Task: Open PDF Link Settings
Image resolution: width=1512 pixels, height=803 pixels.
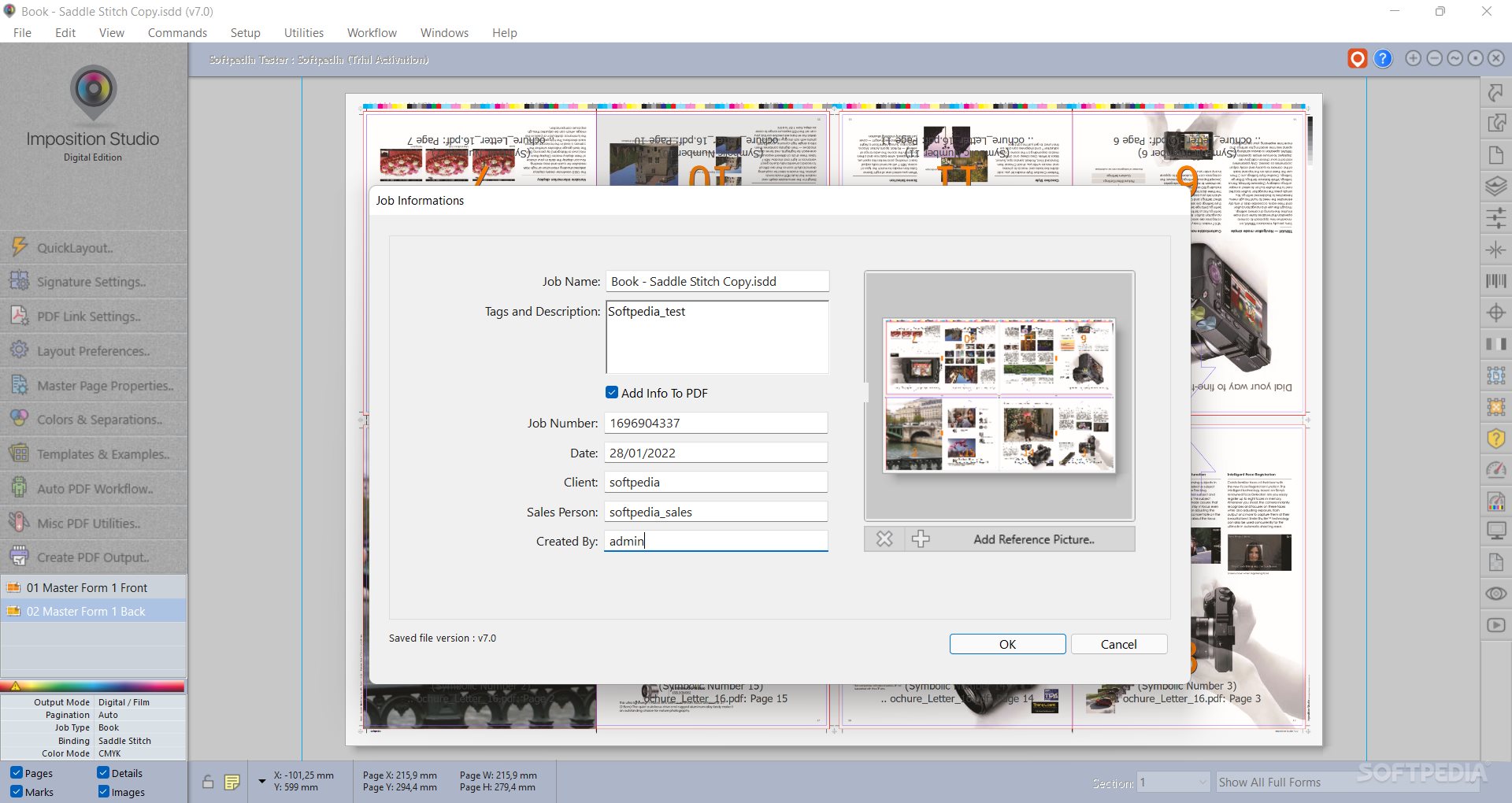Action: pos(93,316)
